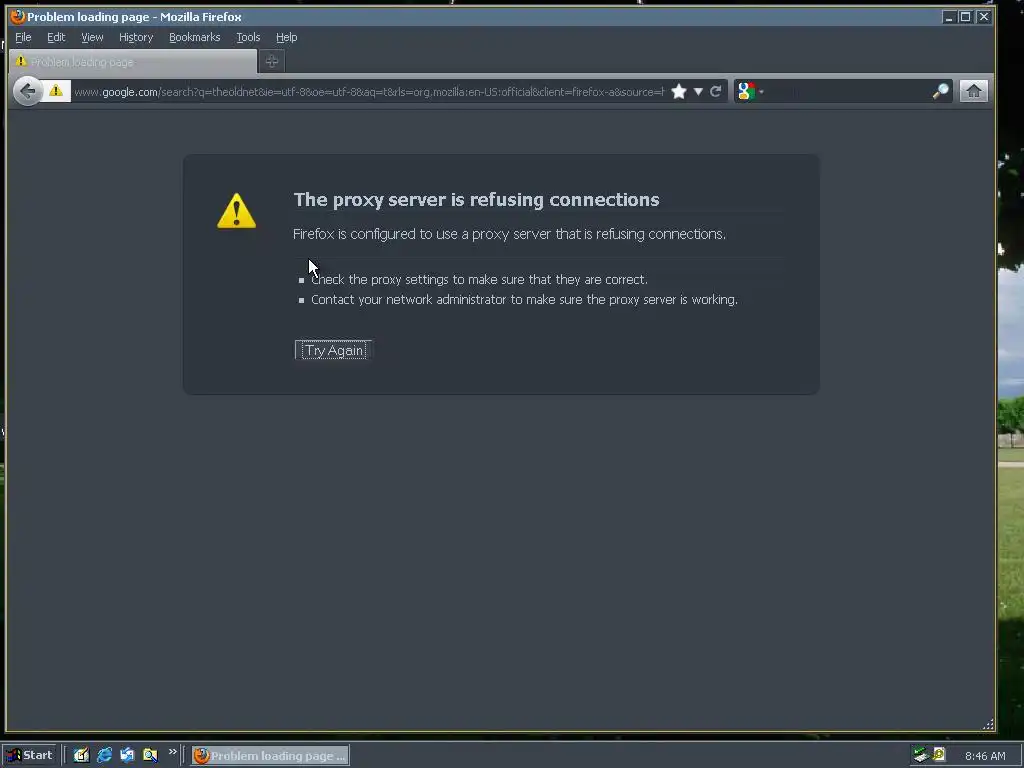Click the text 'Check the proxy settings to make sure'

click(x=417, y=280)
